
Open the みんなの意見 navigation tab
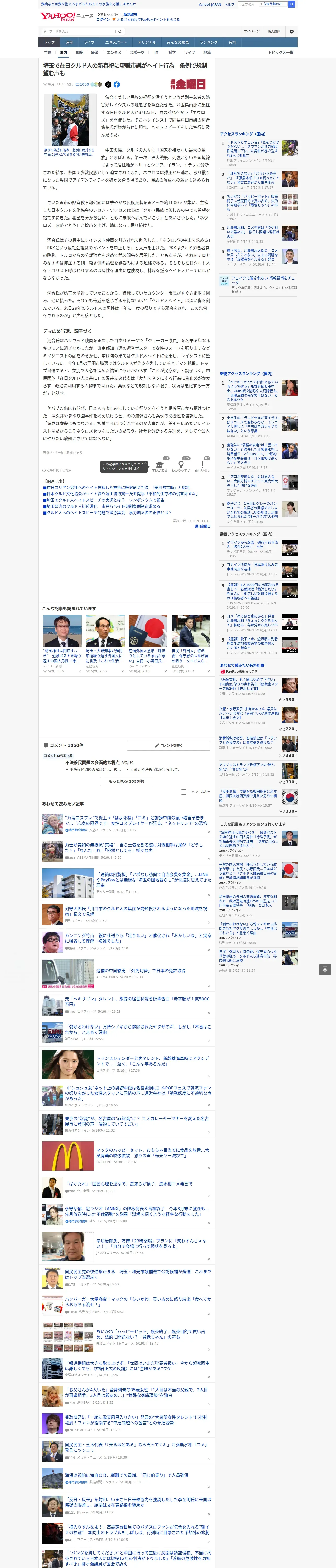[x=178, y=43]
